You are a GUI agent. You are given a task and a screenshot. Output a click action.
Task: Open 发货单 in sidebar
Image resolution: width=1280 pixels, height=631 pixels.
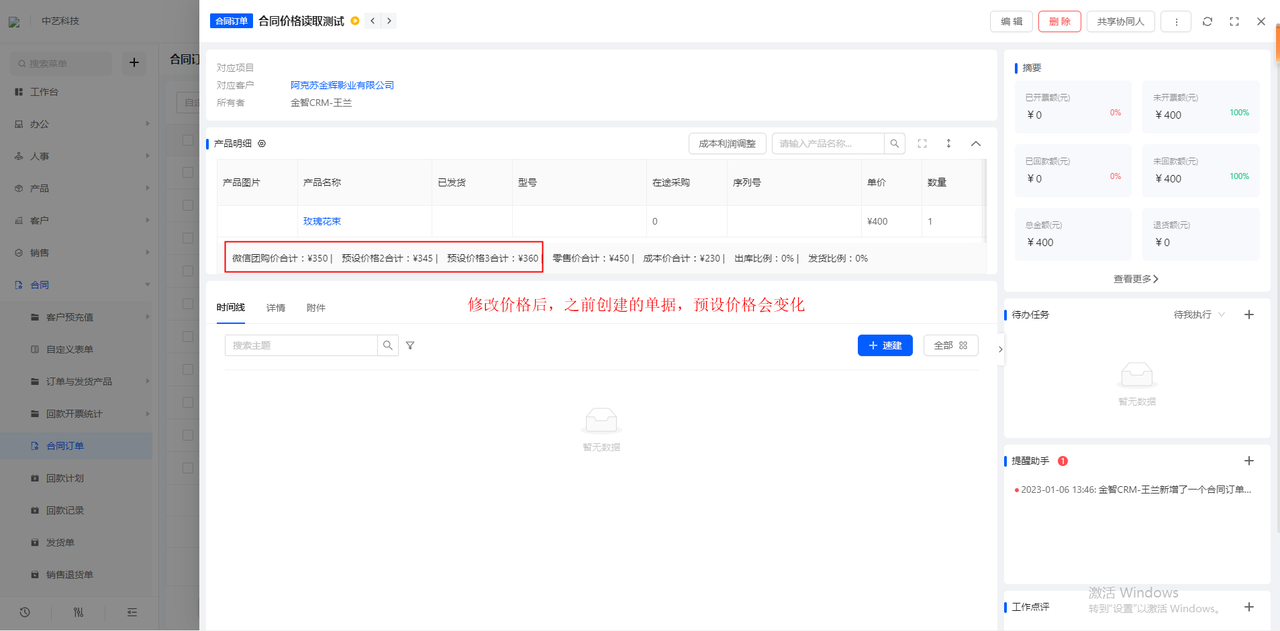click(x=76, y=543)
